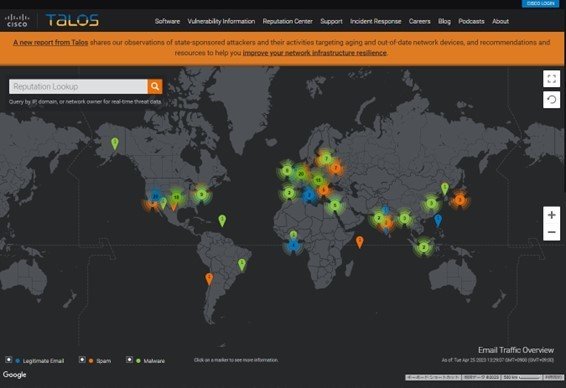
Task: Open the Cisco logo home link
Action: pos(17,21)
